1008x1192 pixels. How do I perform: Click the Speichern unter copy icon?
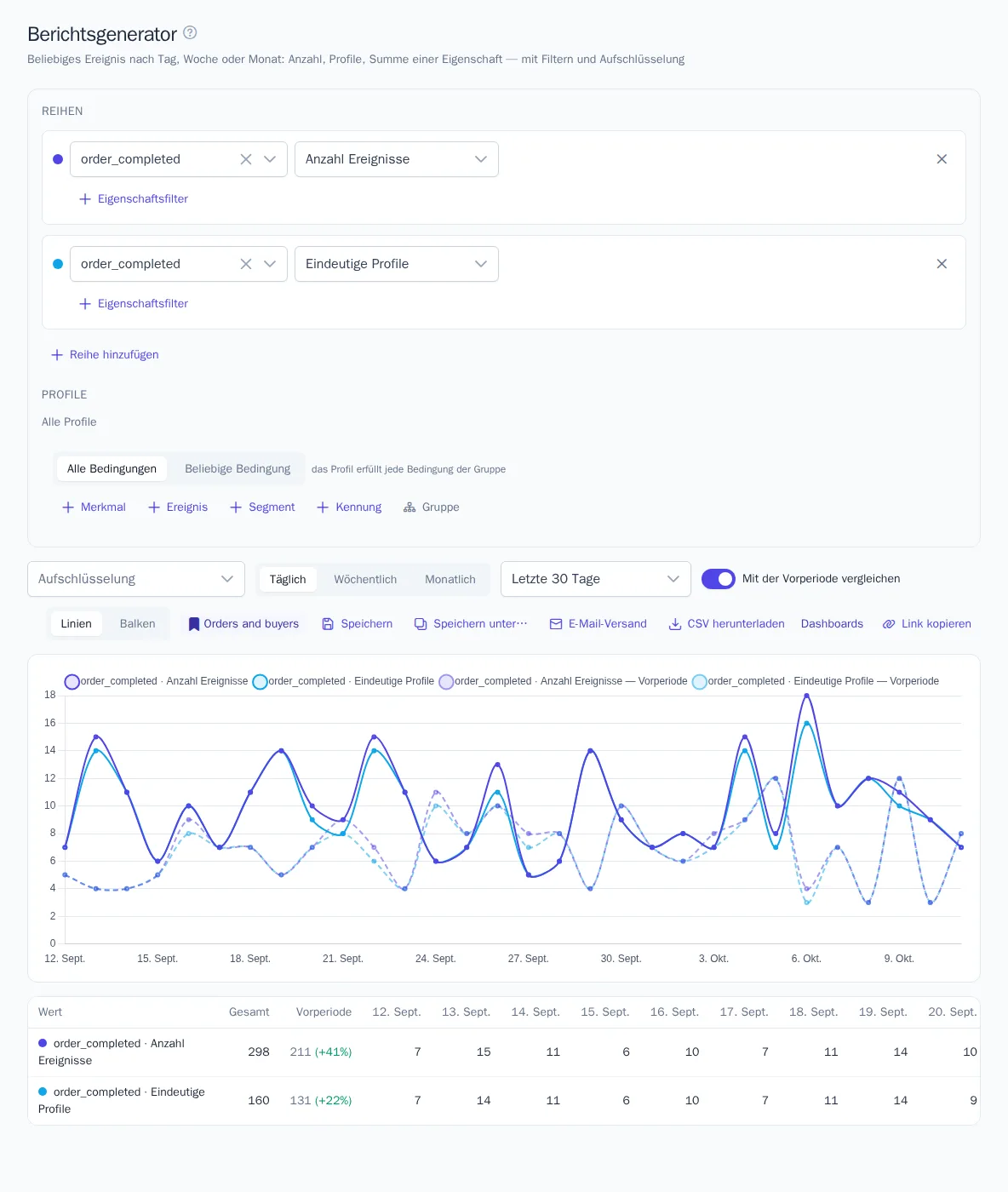pos(421,624)
